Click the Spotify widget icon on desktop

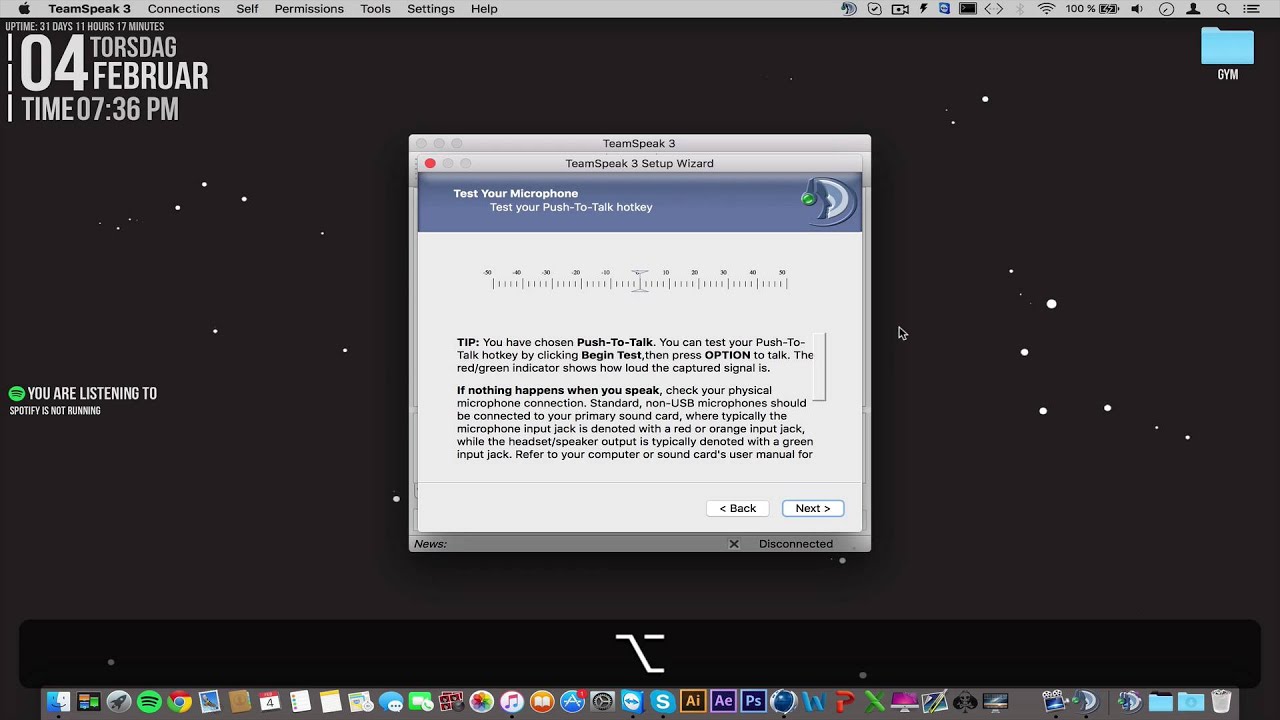coord(16,394)
